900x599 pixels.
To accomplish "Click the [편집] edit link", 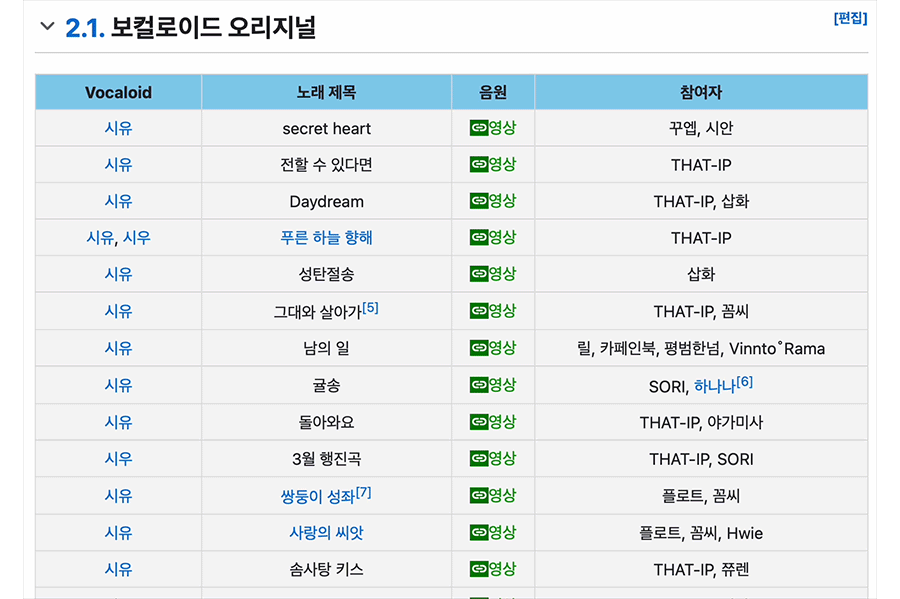I will (849, 18).
